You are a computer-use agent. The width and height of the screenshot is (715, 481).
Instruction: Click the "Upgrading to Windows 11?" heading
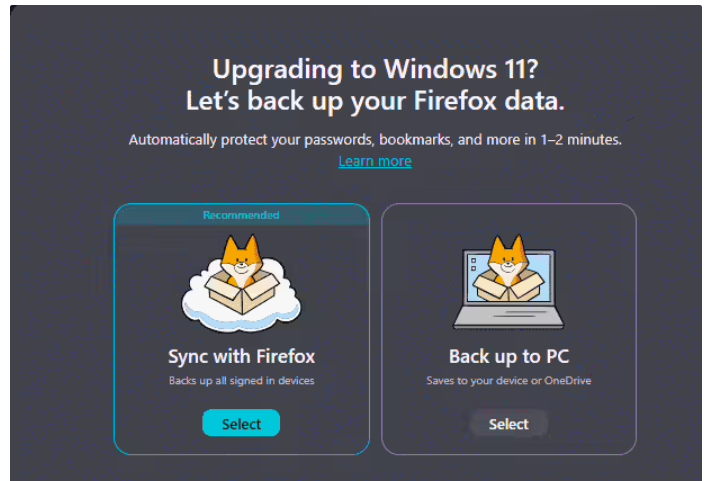(375, 70)
